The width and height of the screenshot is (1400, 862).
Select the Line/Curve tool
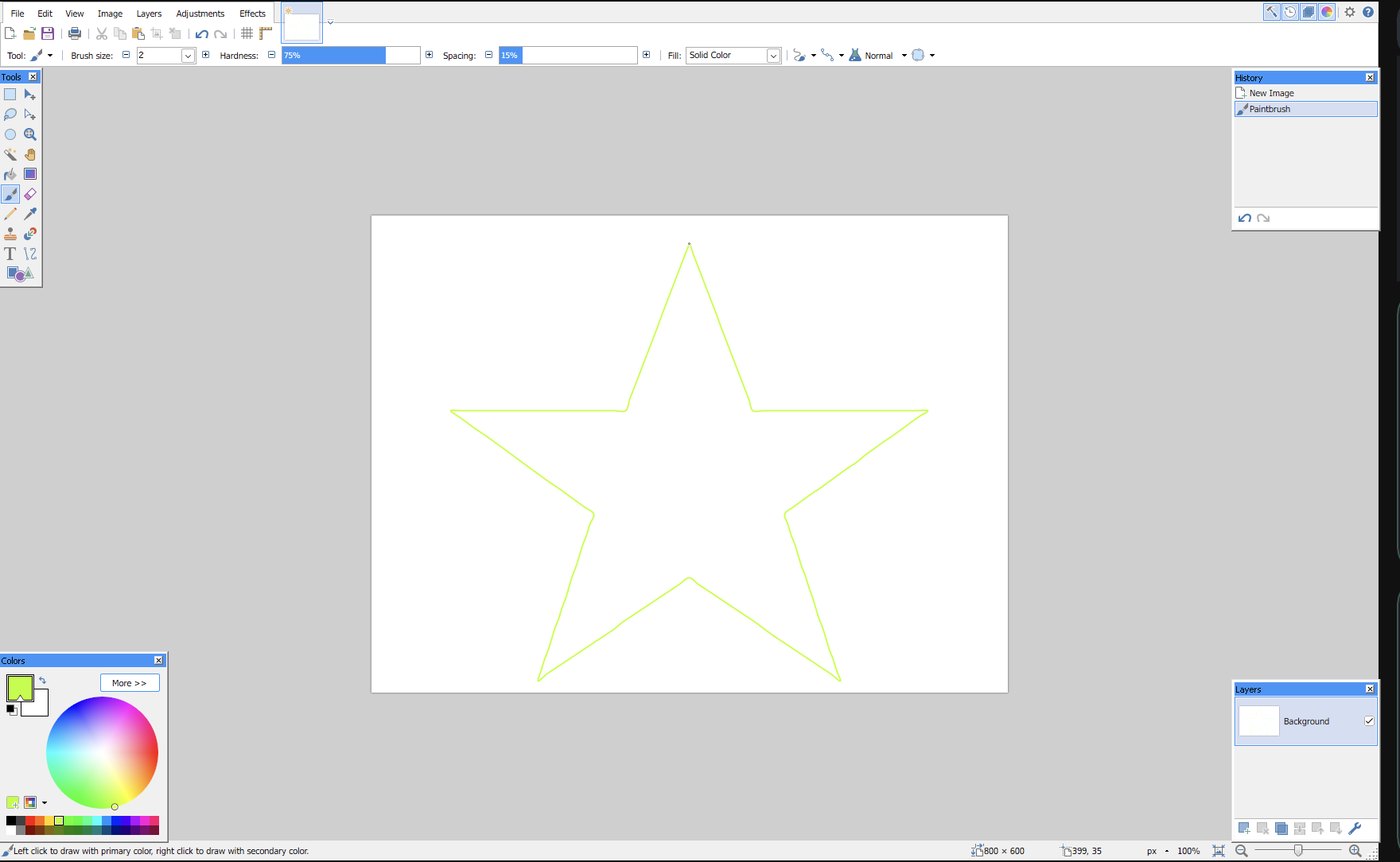(x=30, y=254)
